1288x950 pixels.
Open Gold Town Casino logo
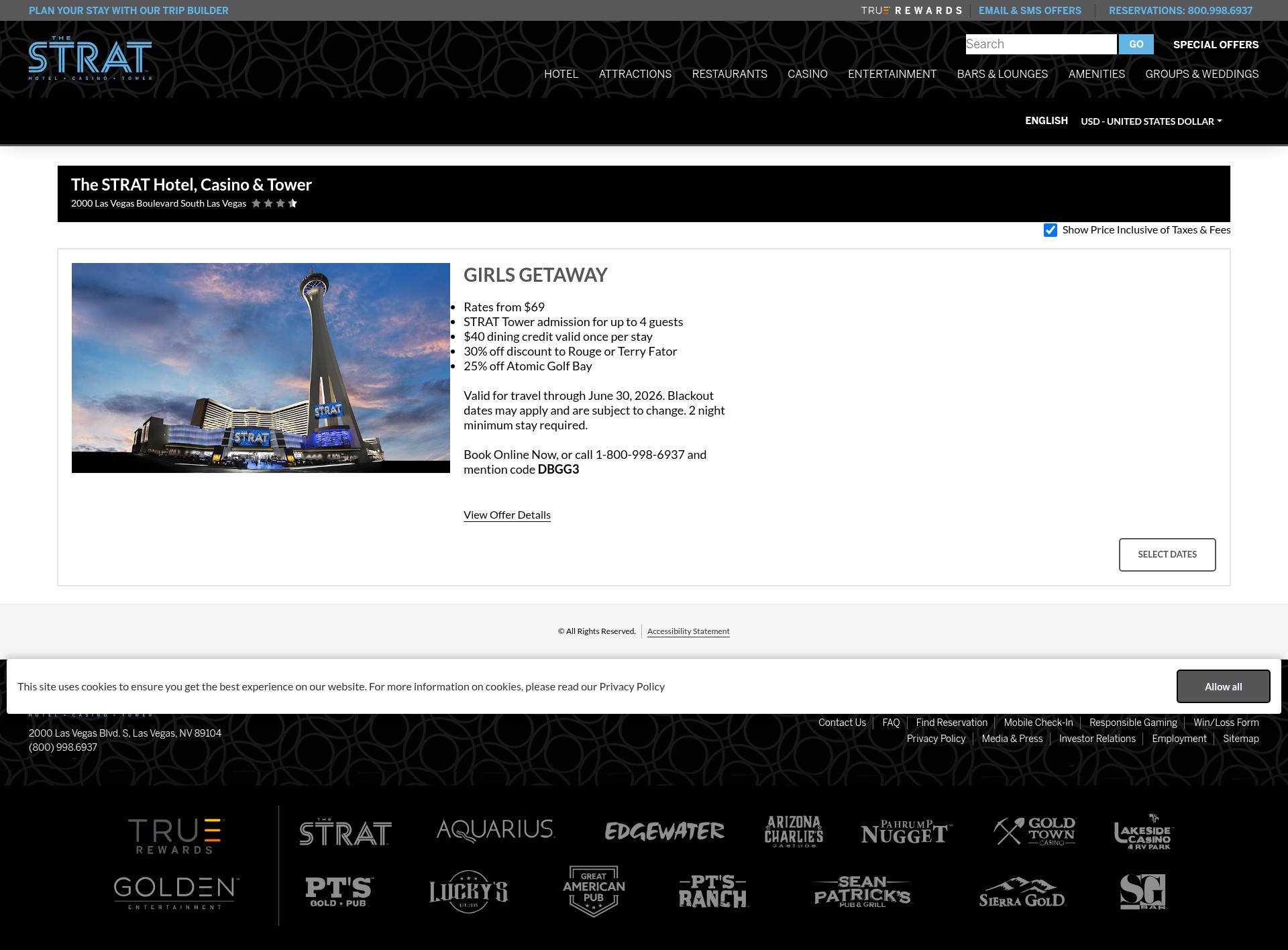(1034, 831)
